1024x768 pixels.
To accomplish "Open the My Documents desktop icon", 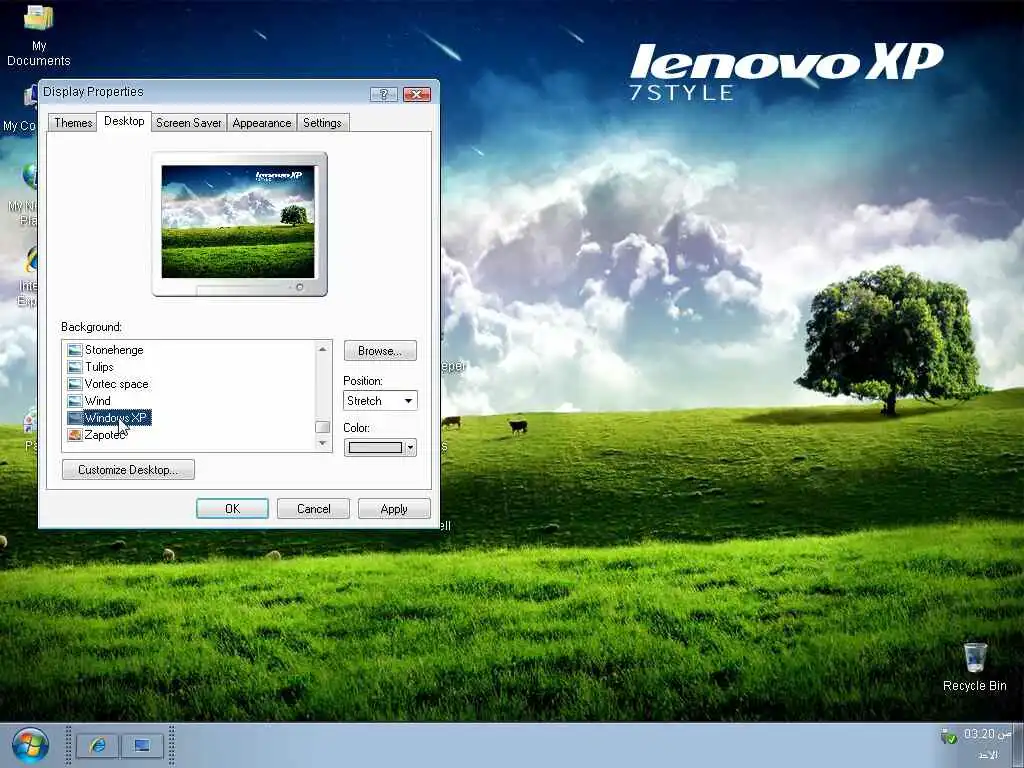I will 39,34.
